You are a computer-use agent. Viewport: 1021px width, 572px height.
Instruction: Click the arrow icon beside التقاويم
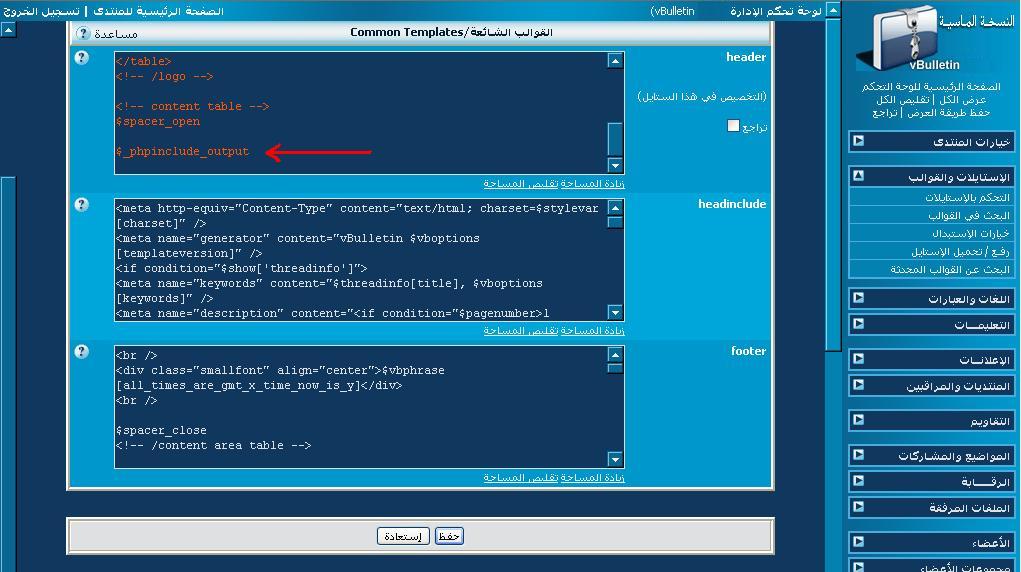click(x=858, y=420)
